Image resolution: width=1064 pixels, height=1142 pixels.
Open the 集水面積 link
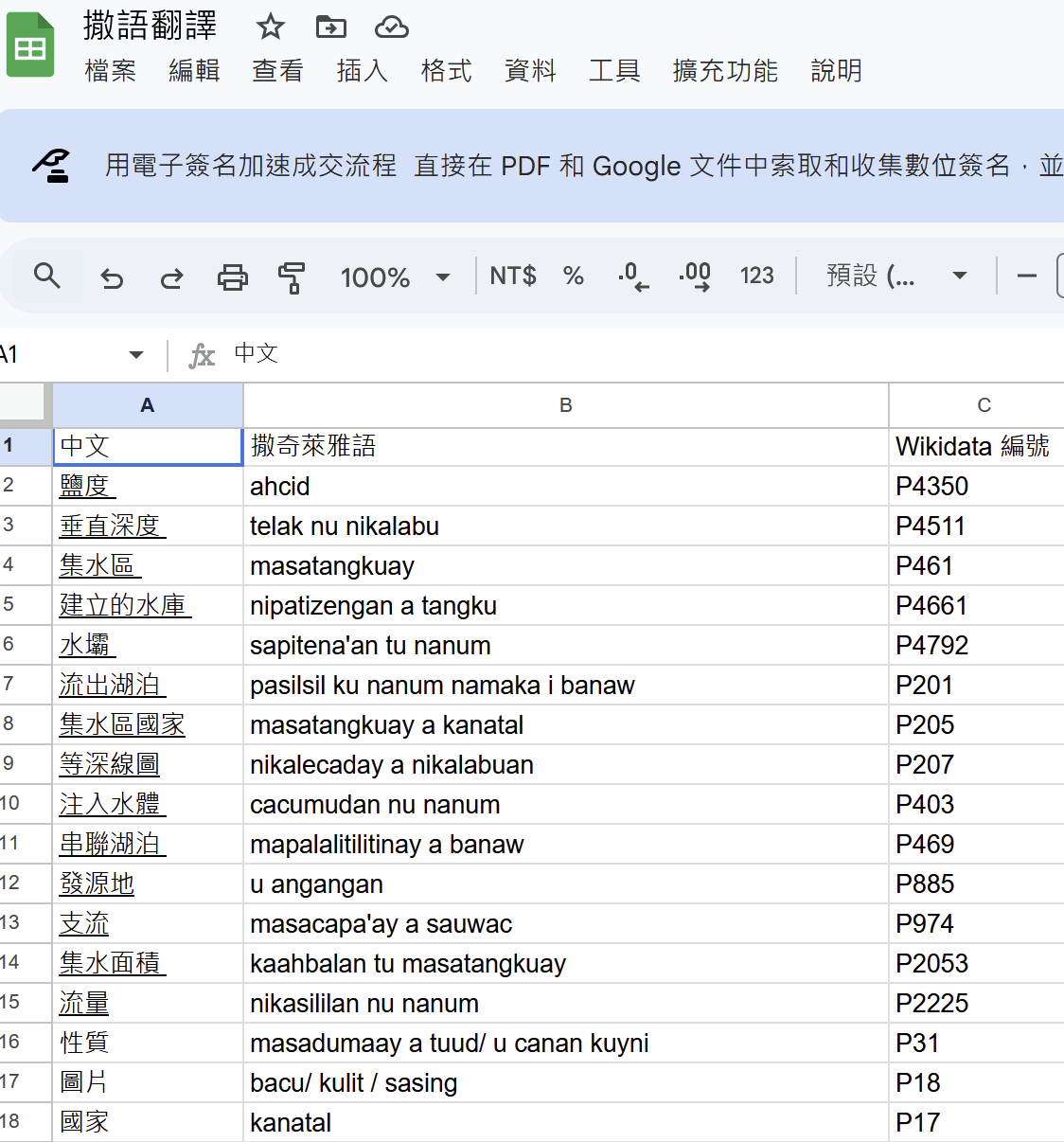112,963
